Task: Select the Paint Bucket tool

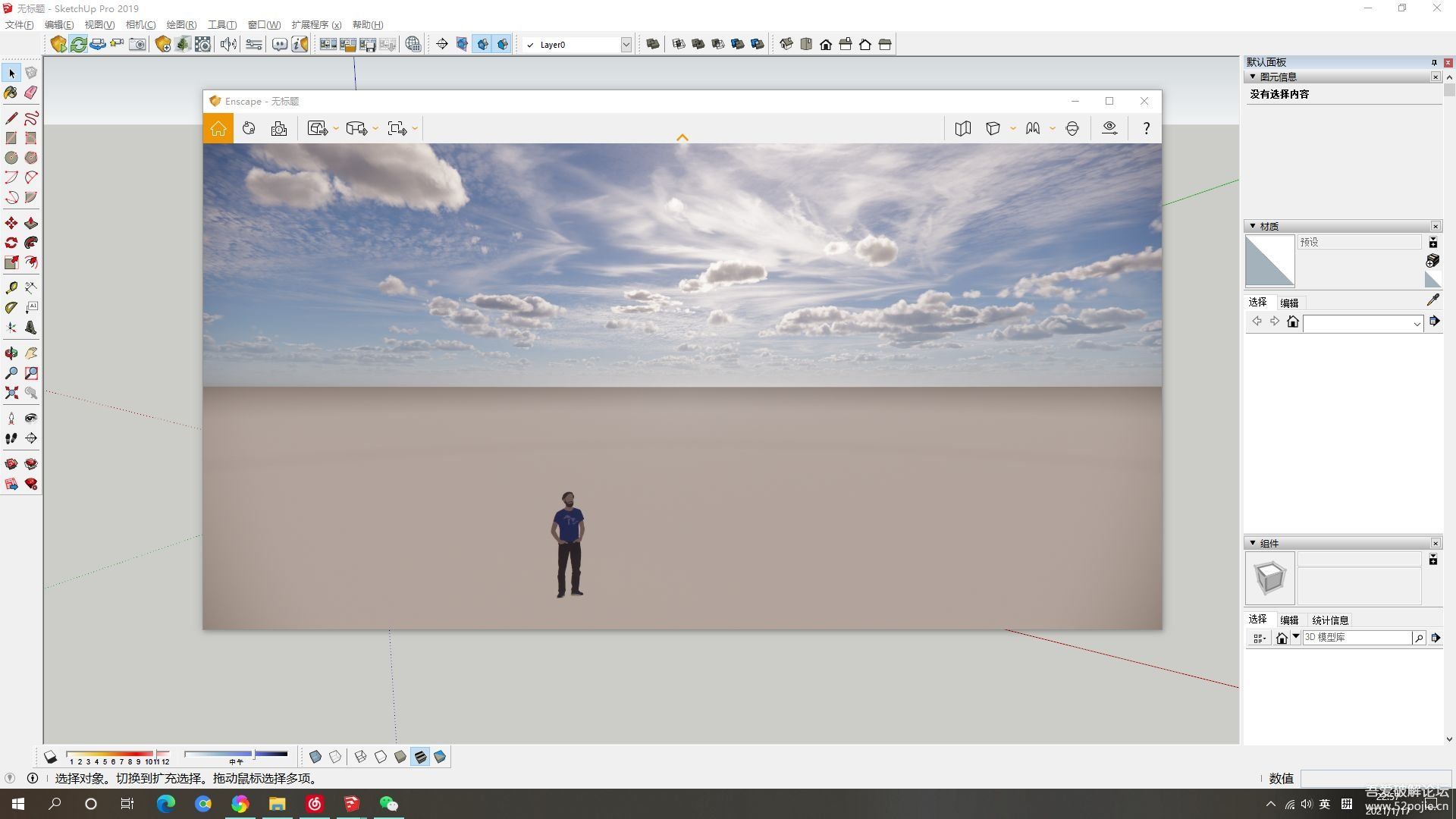Action: 11,93
